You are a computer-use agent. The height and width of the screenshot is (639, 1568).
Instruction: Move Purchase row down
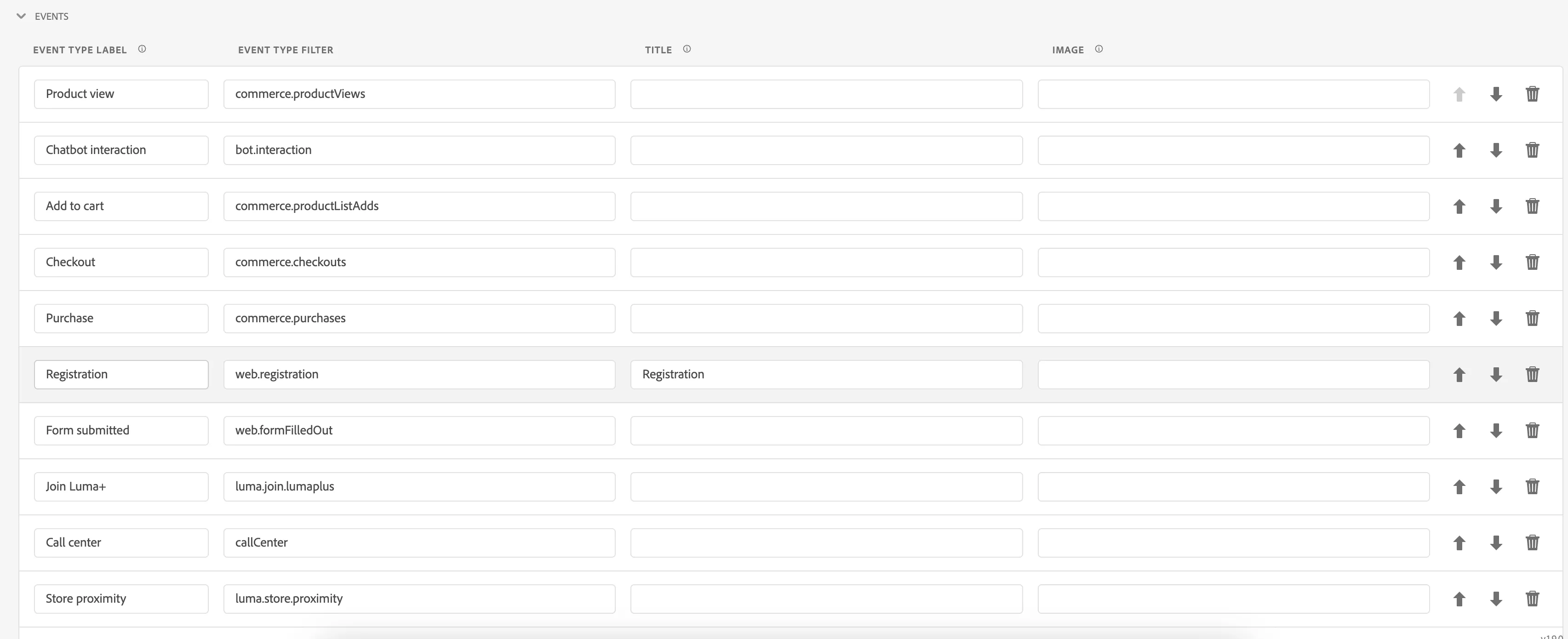click(1495, 318)
